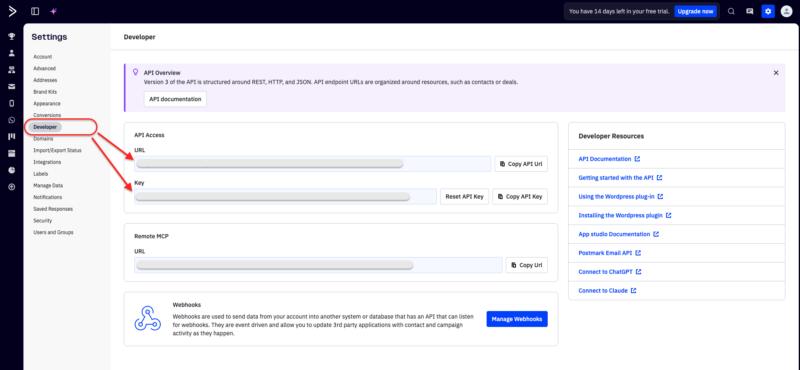Copy the API Key

pyautogui.click(x=520, y=196)
